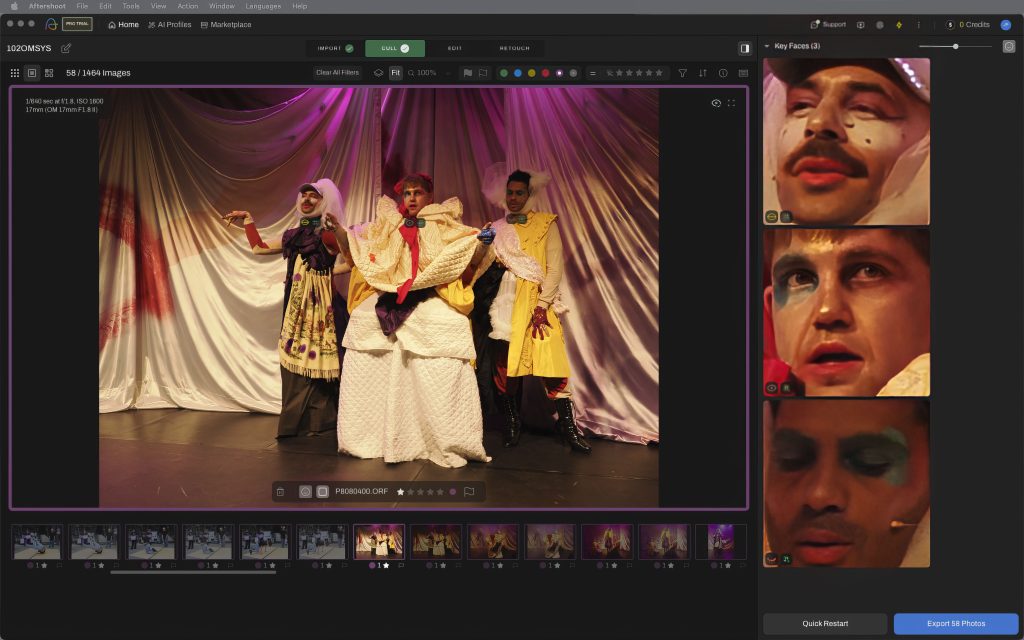Switch to the Retouch stage tab
Screen dimensions: 1024x640
click(x=515, y=48)
